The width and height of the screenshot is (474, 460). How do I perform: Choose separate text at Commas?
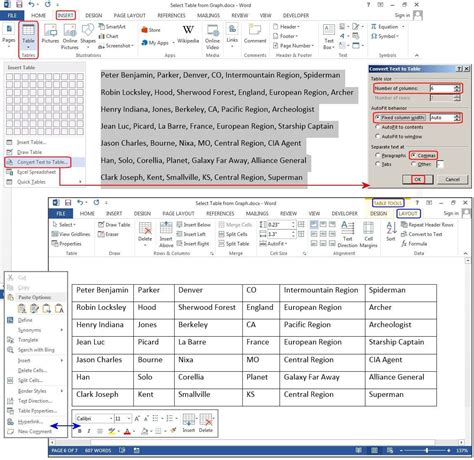pyautogui.click(x=413, y=155)
